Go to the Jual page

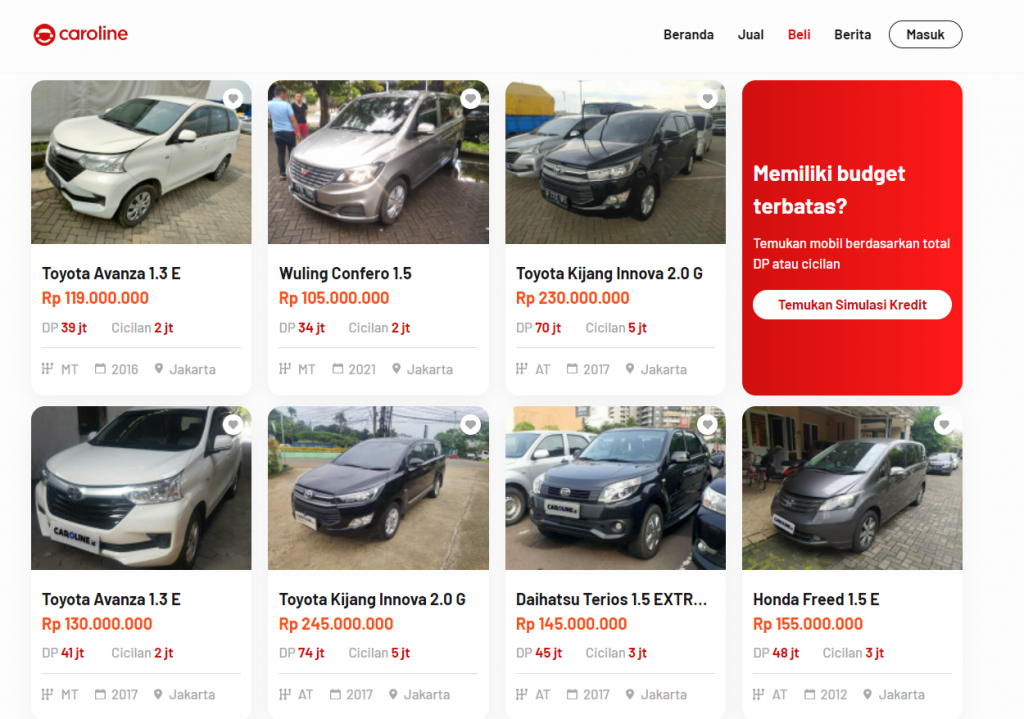point(750,35)
